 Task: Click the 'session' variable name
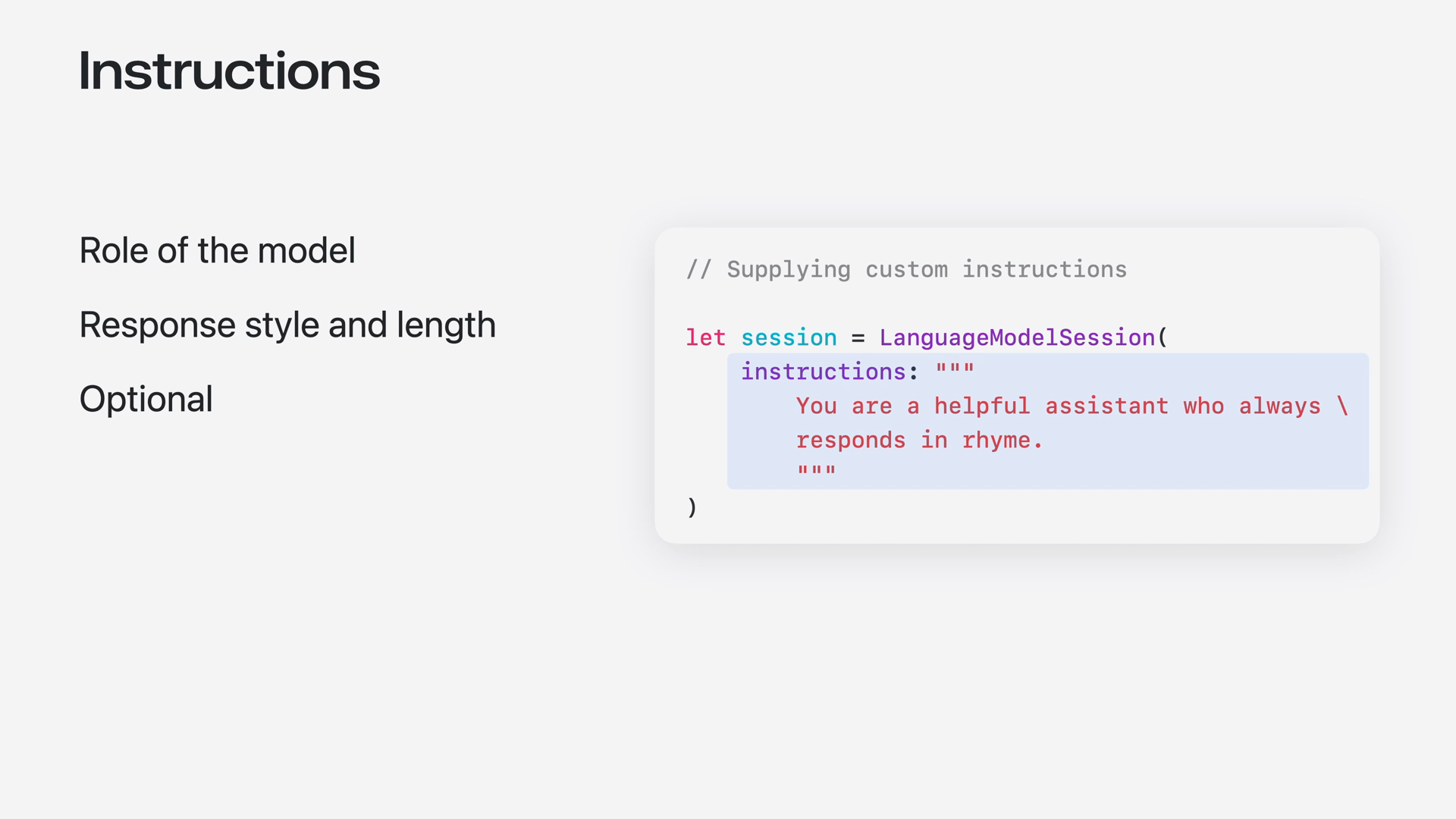point(789,337)
